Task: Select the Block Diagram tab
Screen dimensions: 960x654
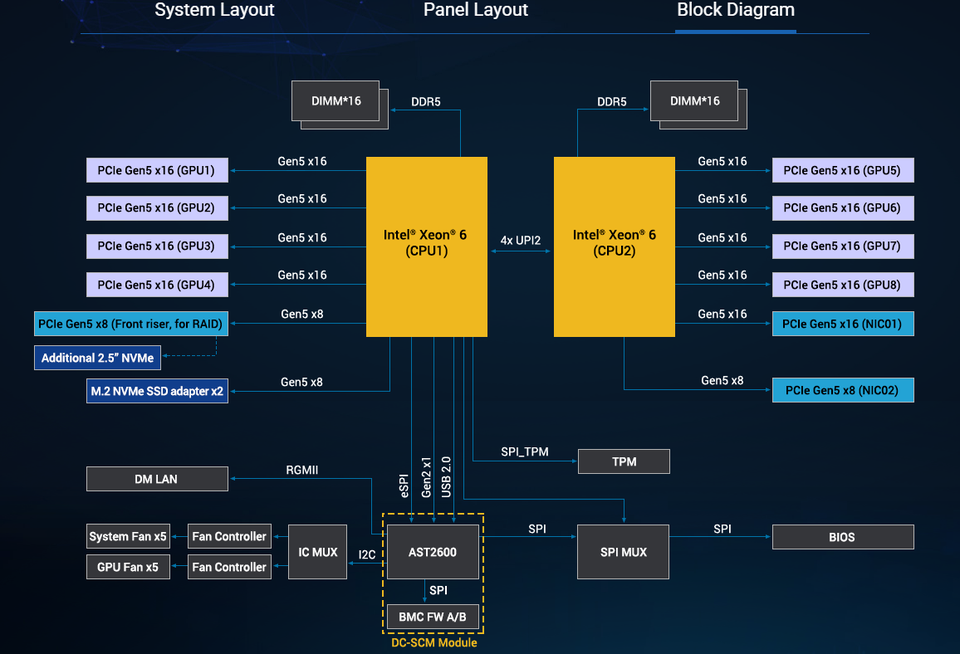Action: (735, 10)
